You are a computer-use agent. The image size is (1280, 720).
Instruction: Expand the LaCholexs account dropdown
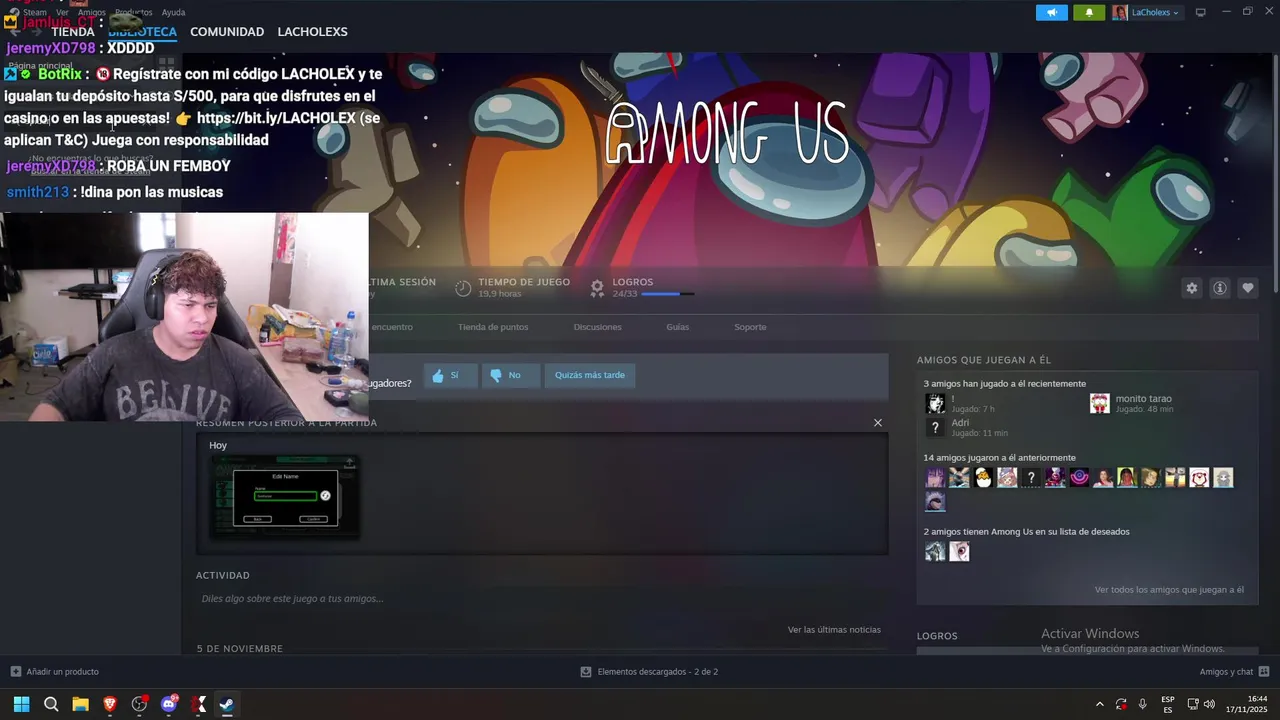1146,12
